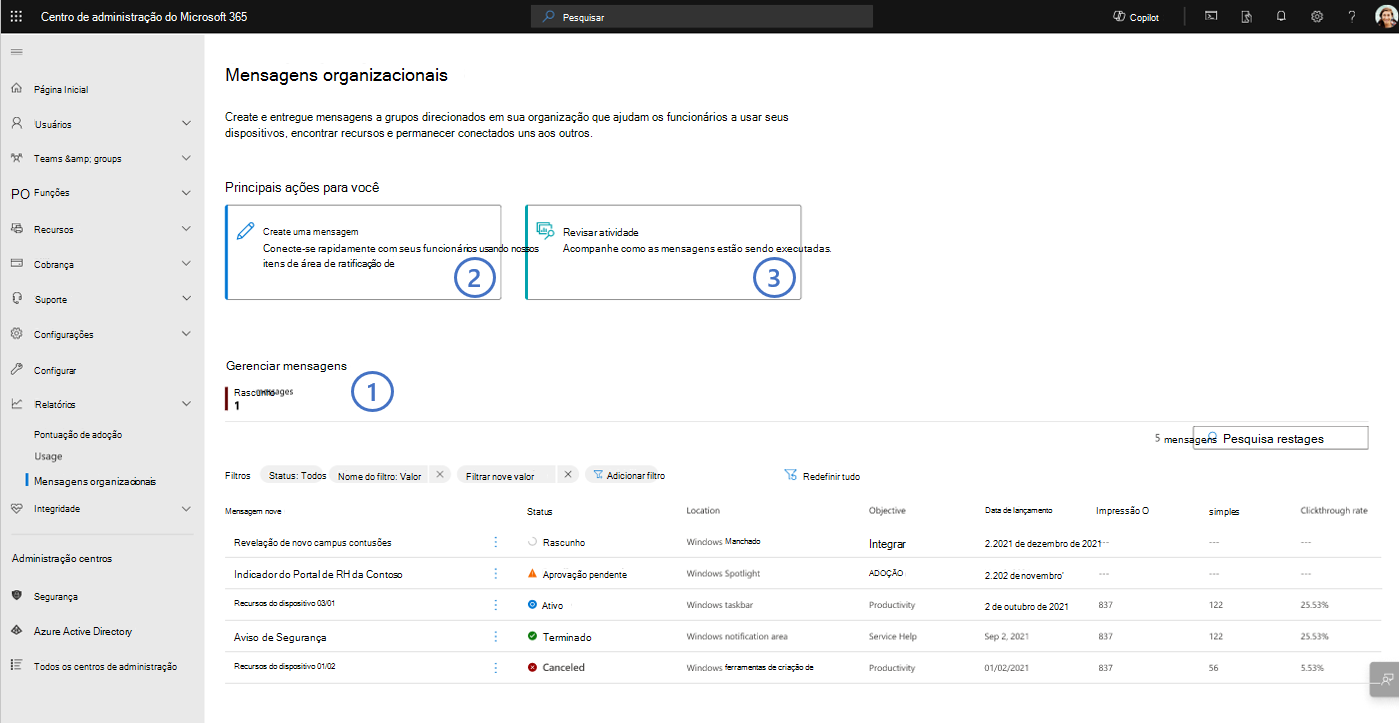This screenshot has height=723, width=1399.
Task: Click the 'Aprovação pendente' status cell
Action: [x=577, y=574]
